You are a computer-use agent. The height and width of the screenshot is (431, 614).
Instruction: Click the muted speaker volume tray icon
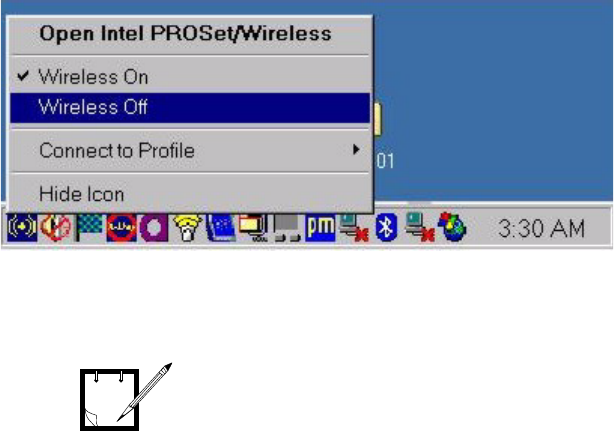(x=56, y=227)
